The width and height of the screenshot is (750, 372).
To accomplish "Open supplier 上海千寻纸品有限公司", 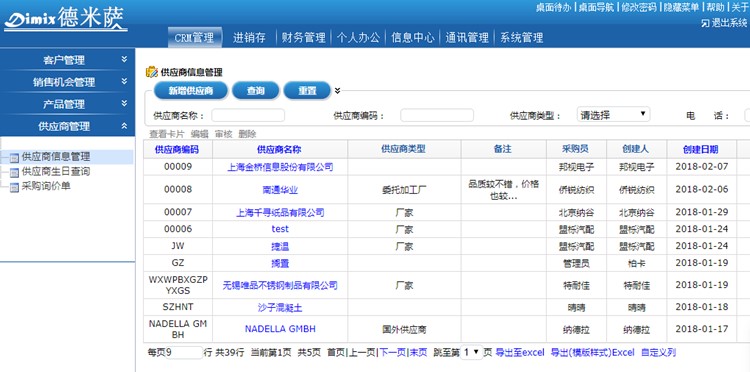I will tap(280, 212).
